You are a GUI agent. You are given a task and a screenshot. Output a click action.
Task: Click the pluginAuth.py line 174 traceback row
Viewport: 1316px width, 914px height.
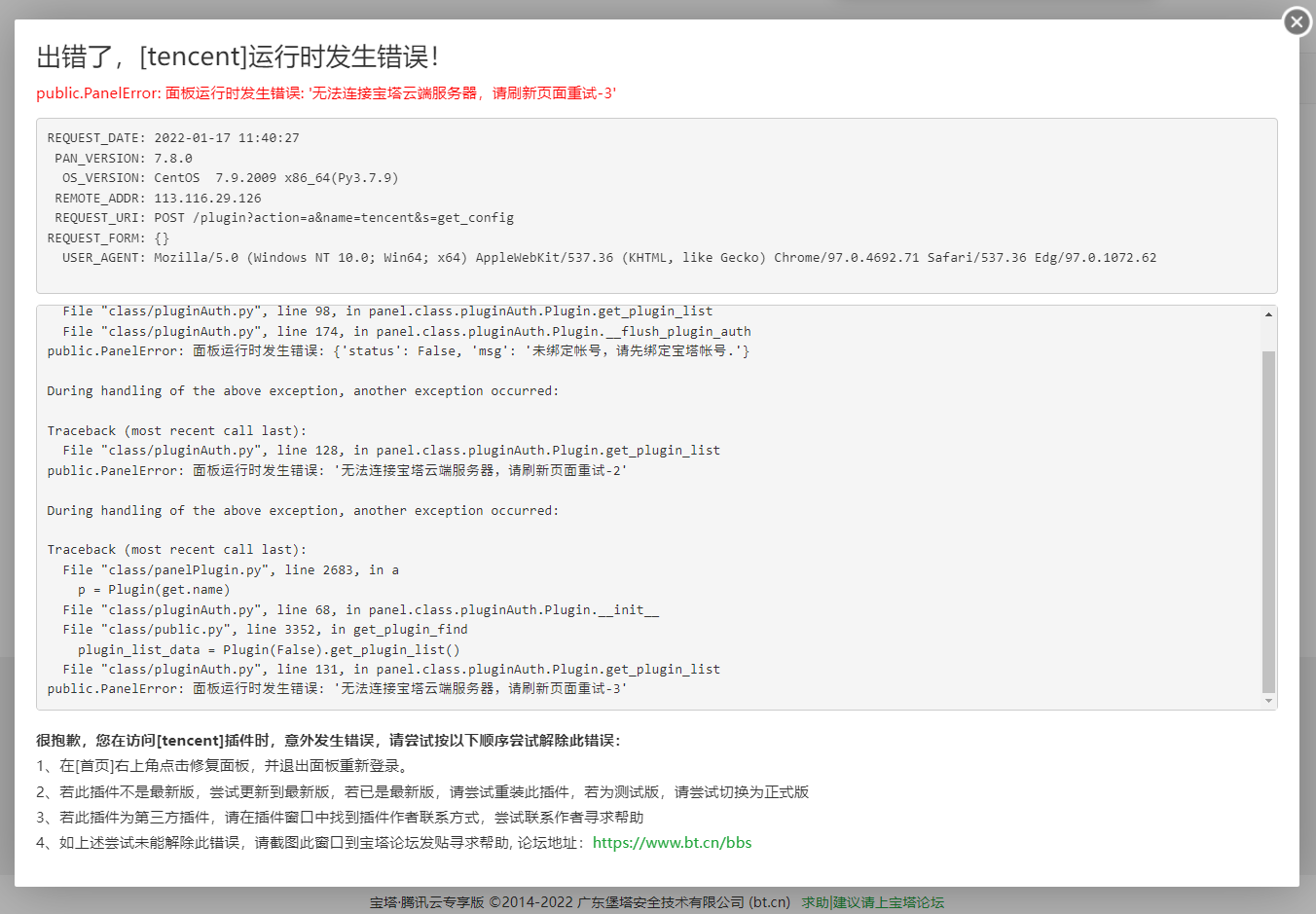click(407, 332)
